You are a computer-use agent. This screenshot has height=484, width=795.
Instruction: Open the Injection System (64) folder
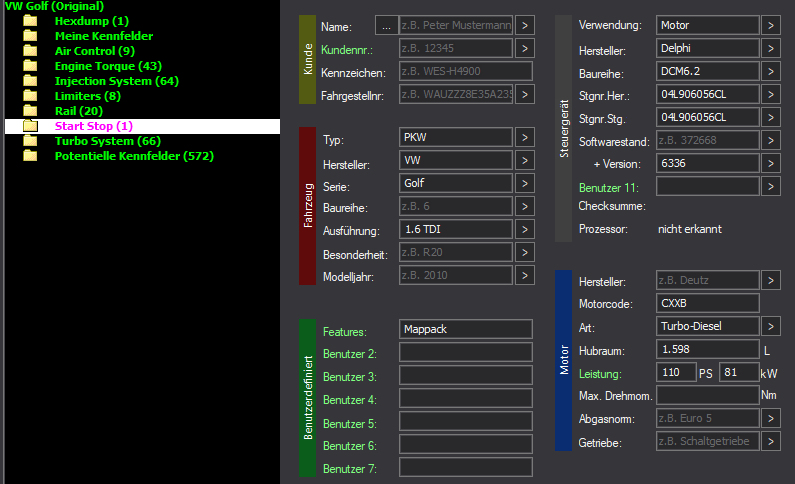pyautogui.click(x=117, y=81)
